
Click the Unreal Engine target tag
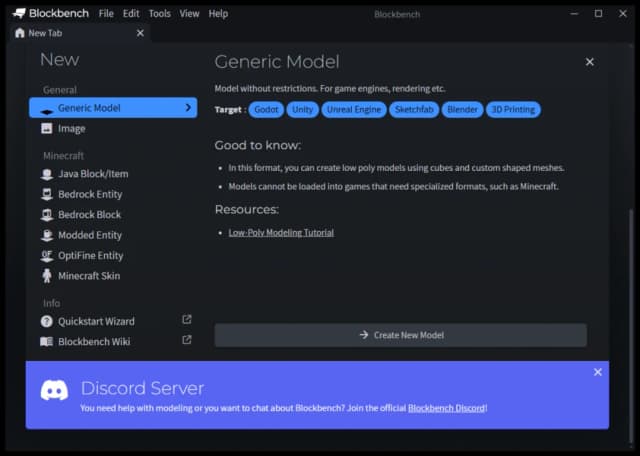coord(354,109)
